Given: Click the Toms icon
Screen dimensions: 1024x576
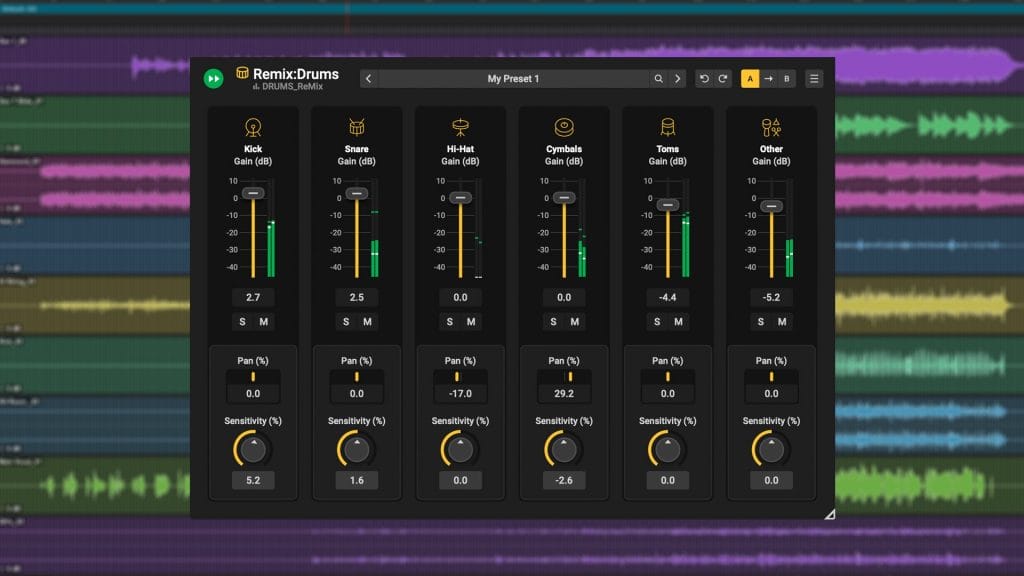Looking at the screenshot, I should [x=668, y=127].
